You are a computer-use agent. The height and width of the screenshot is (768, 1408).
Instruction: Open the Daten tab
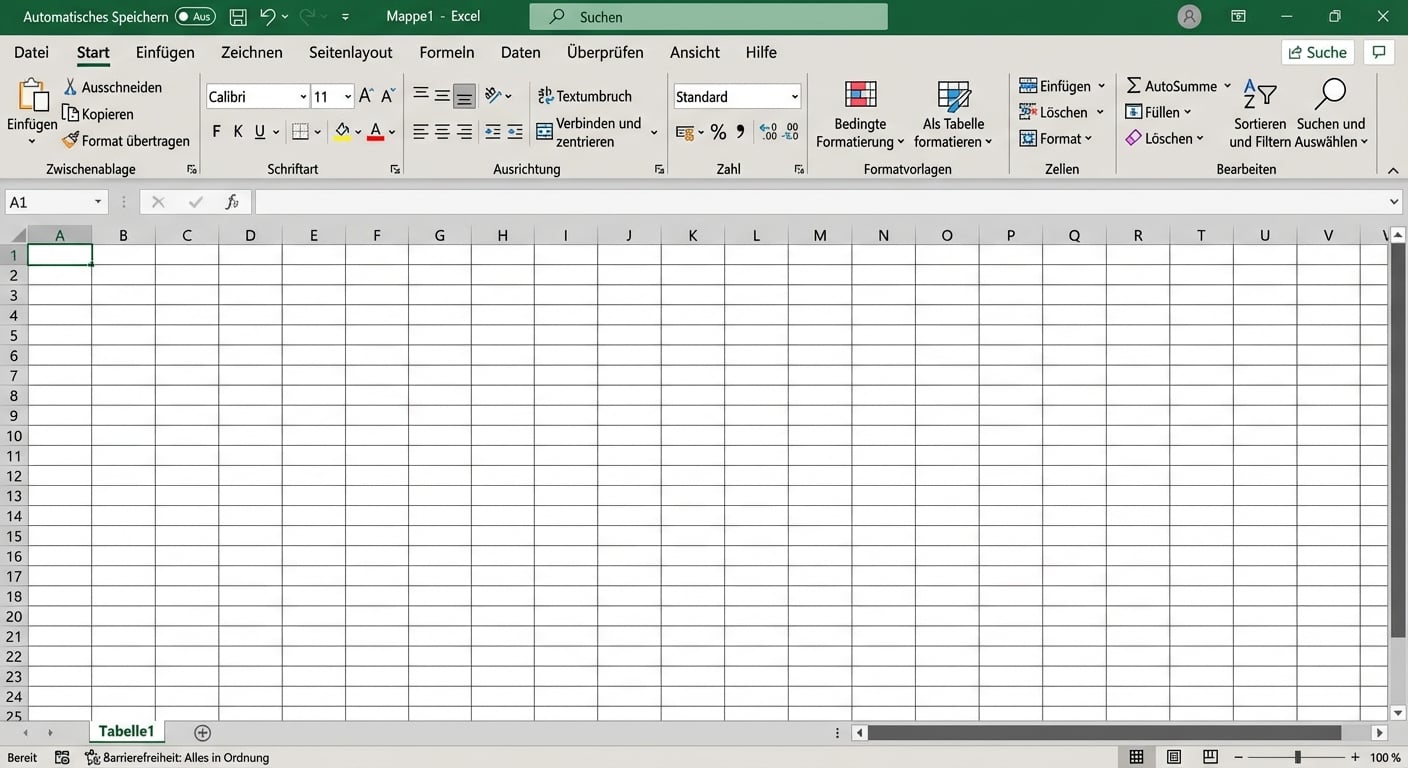[x=521, y=52]
